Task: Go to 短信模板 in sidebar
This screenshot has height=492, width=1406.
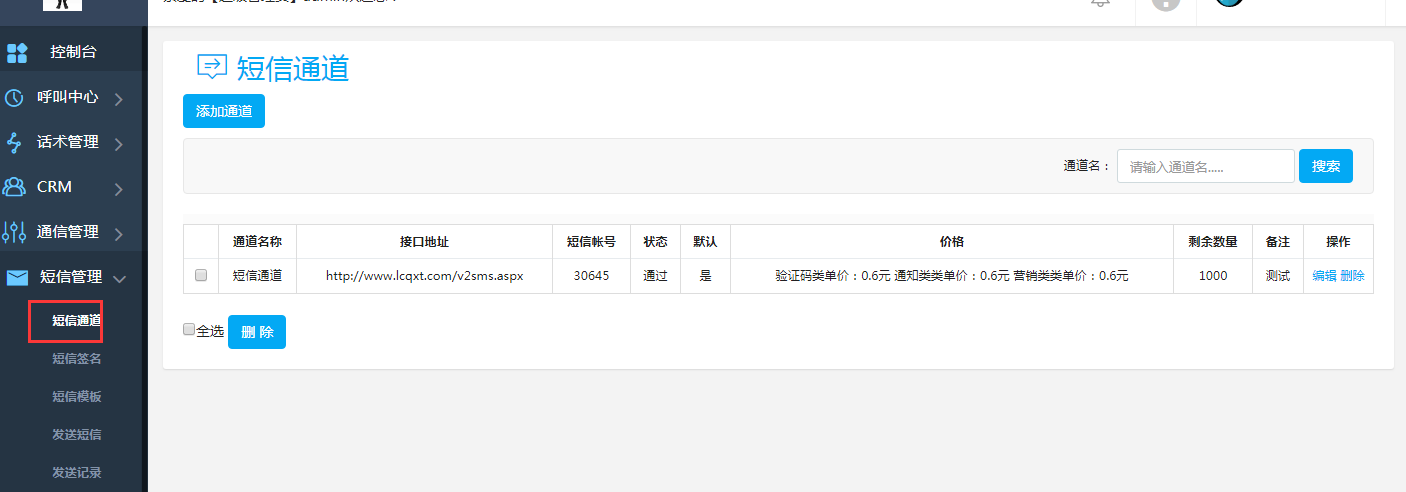Action: point(77,397)
